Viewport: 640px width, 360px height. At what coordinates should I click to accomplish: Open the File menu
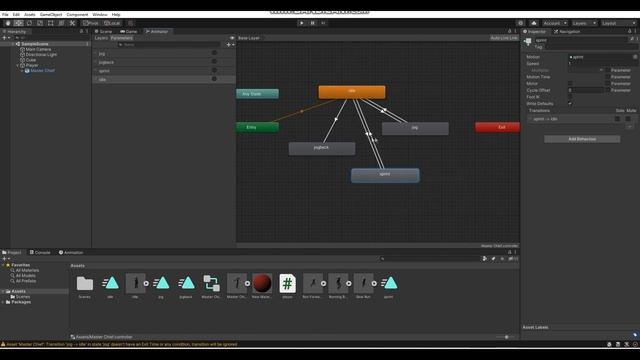pos(5,14)
